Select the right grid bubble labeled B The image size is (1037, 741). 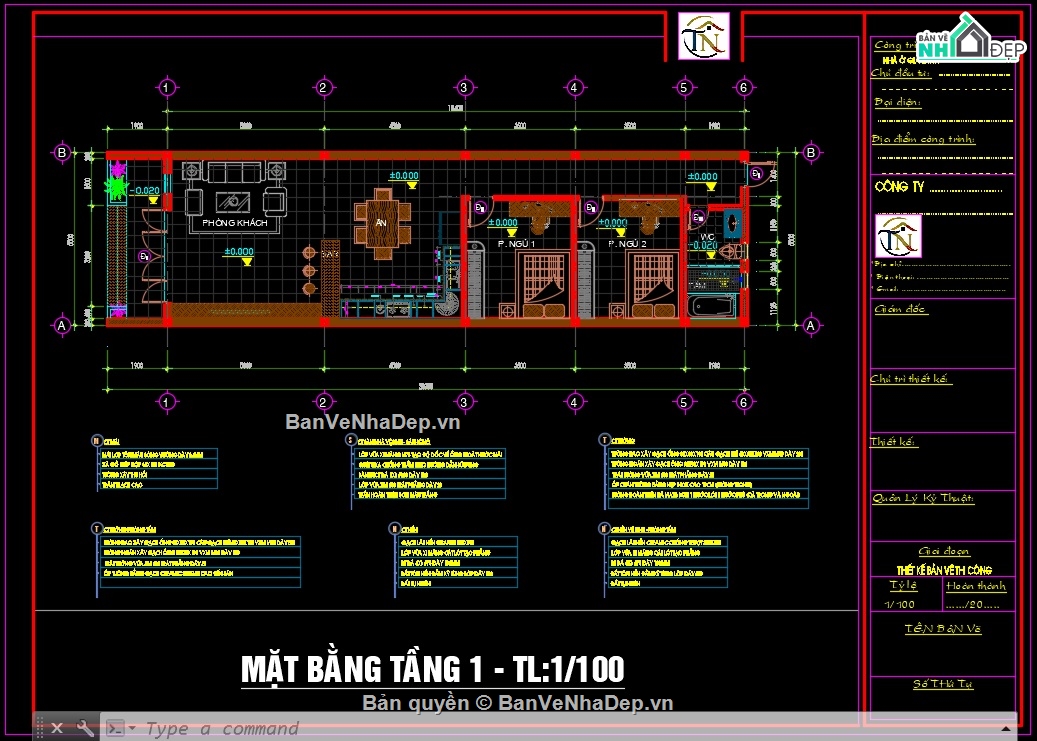[x=811, y=153]
